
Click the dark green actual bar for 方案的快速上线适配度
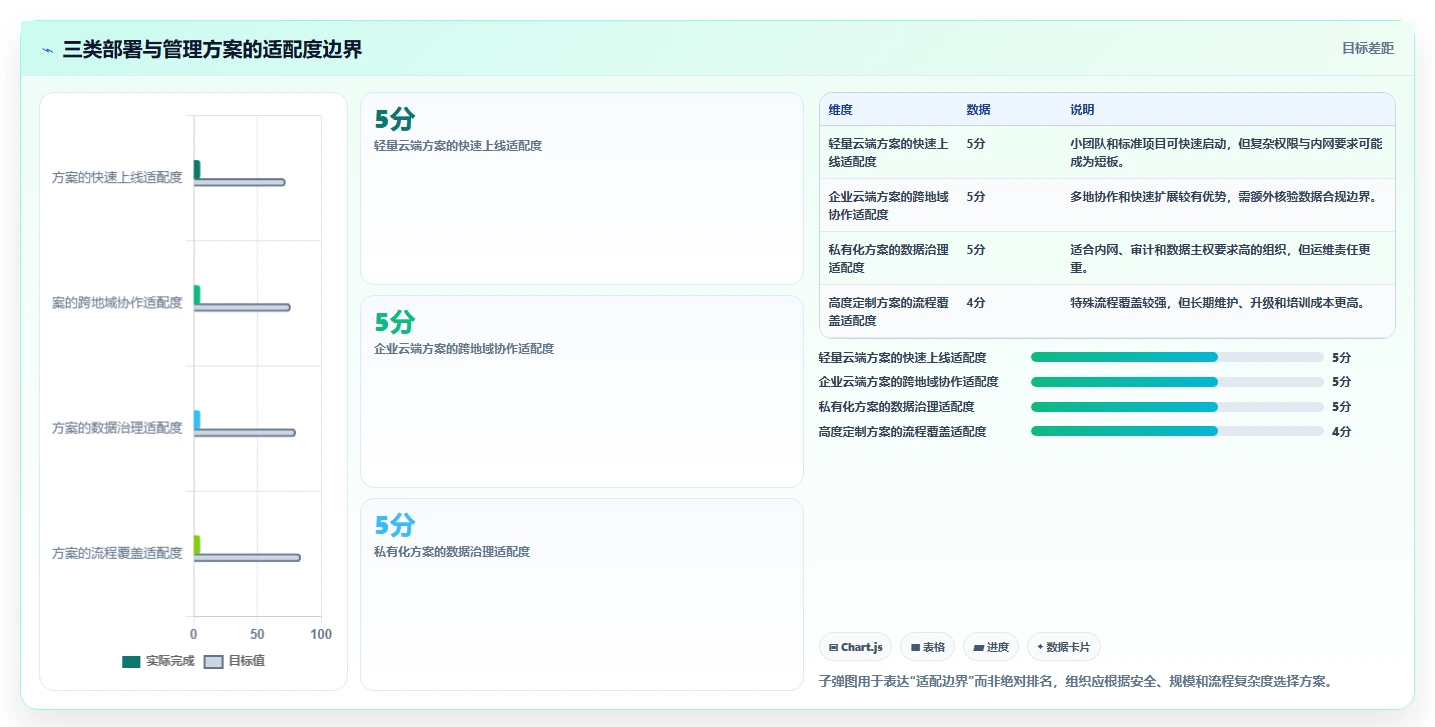point(197,170)
